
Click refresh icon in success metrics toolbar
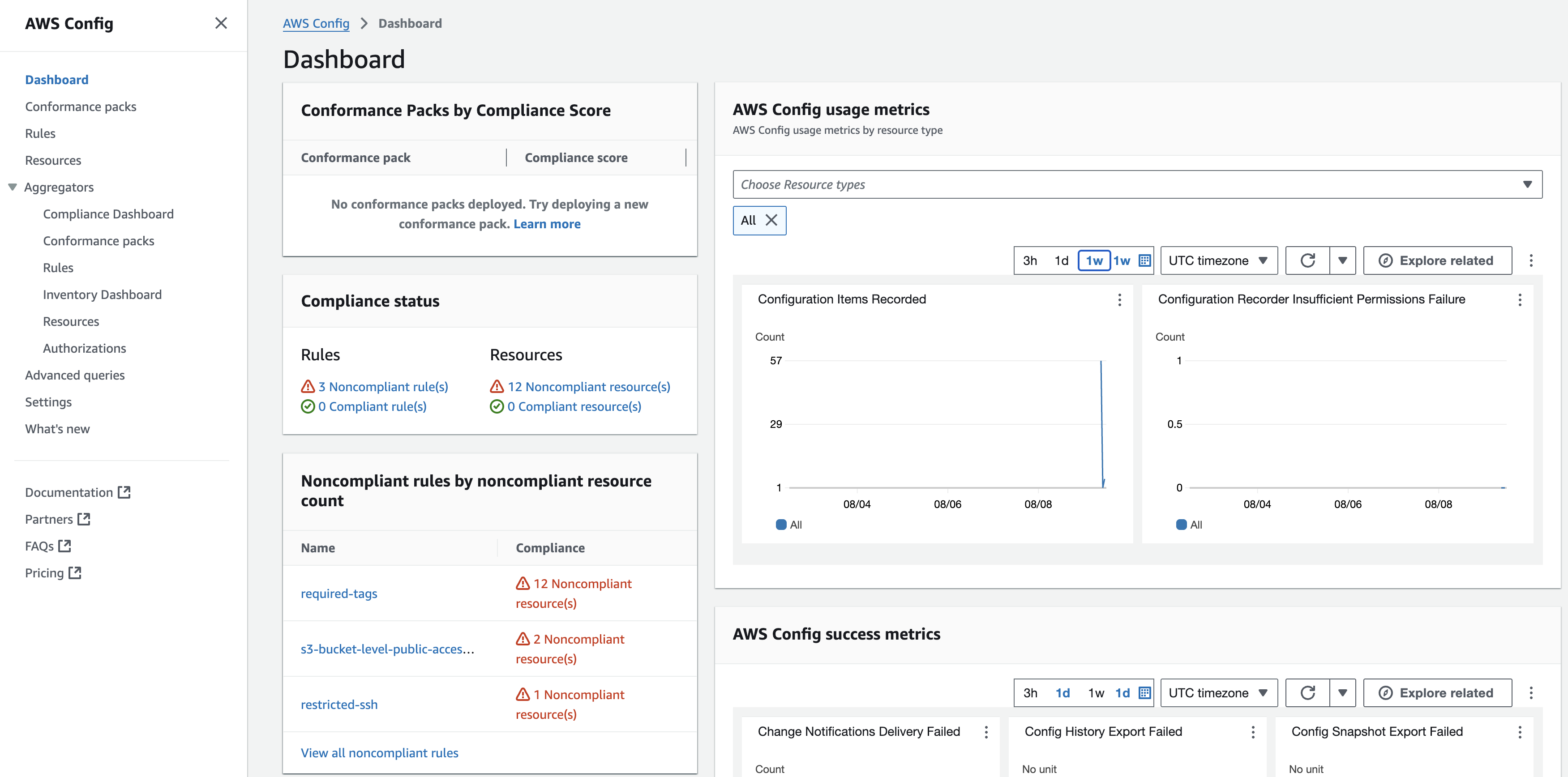[1307, 693]
